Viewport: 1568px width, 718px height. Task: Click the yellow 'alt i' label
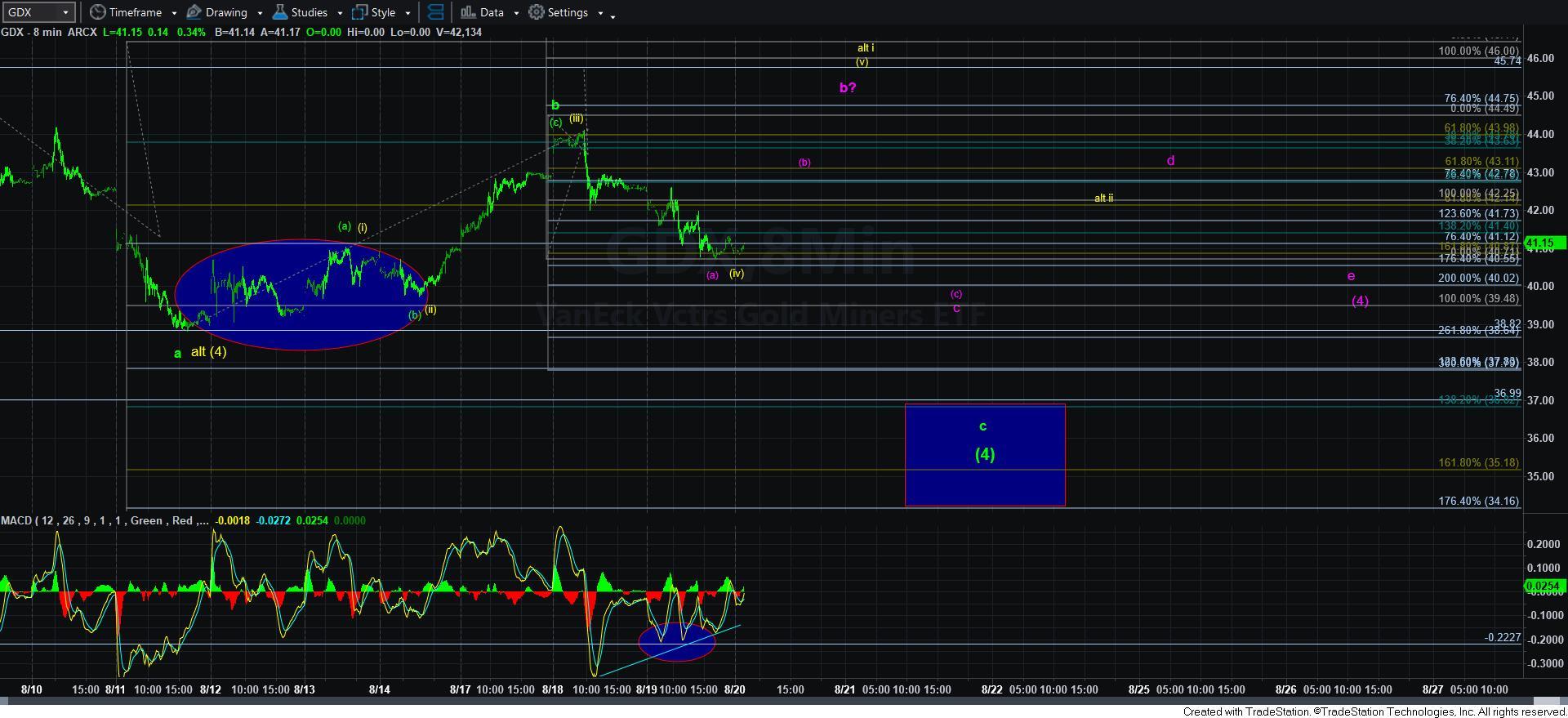tap(866, 48)
